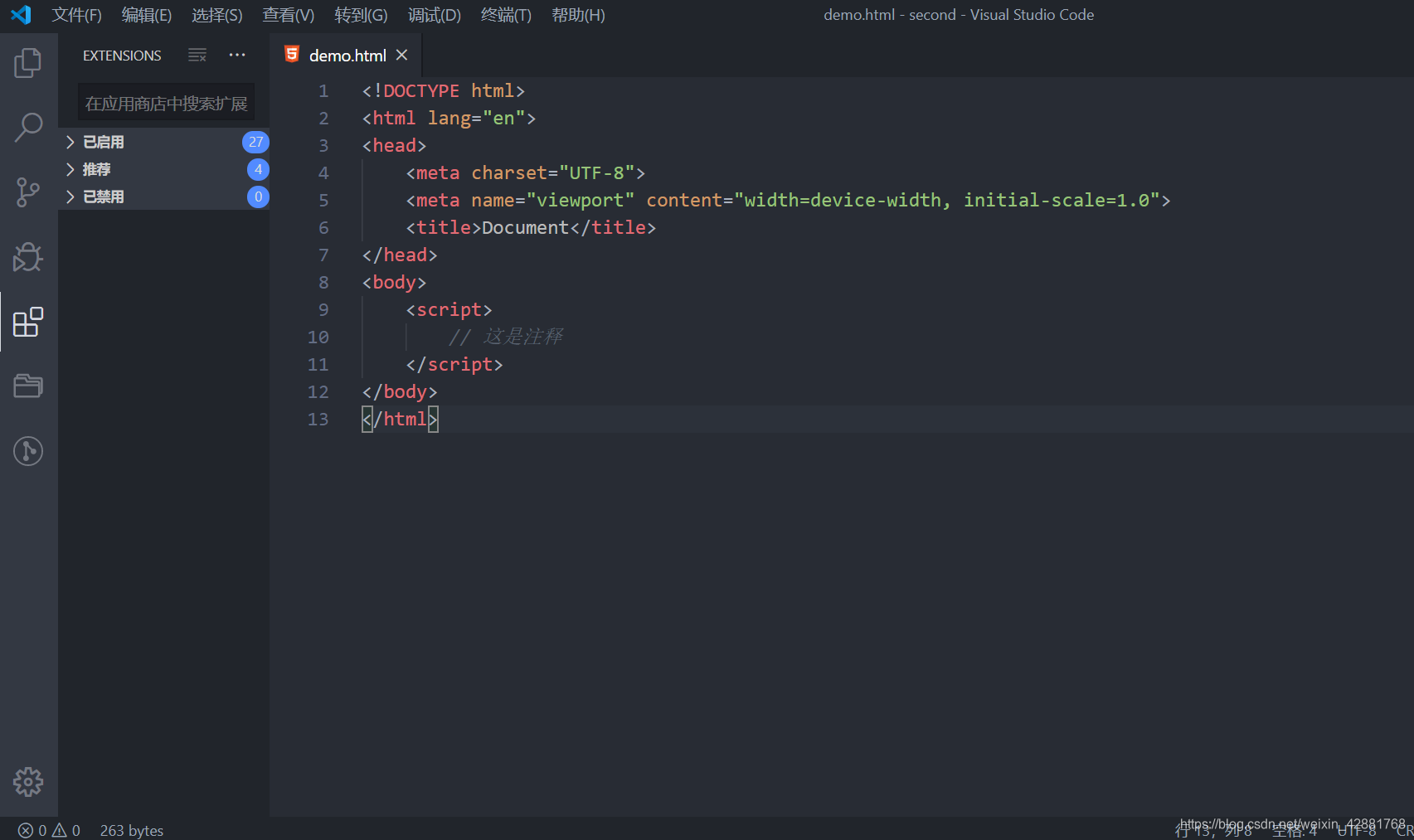Open the Source Control view
This screenshot has width=1414, height=840.
[x=28, y=192]
